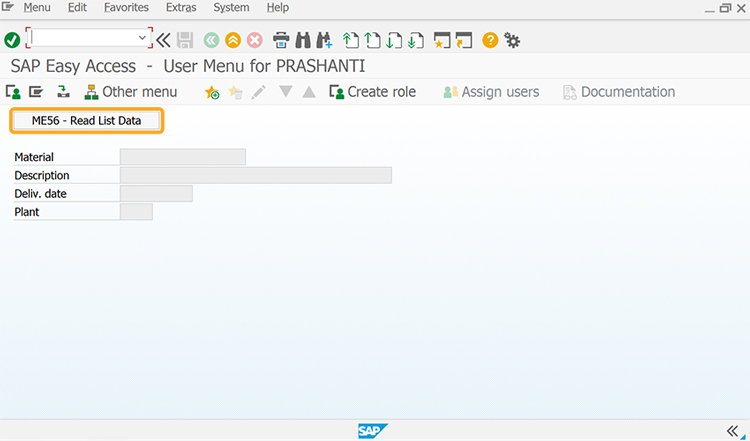Click the green Back icon
The height and width of the screenshot is (441, 750).
tap(211, 40)
